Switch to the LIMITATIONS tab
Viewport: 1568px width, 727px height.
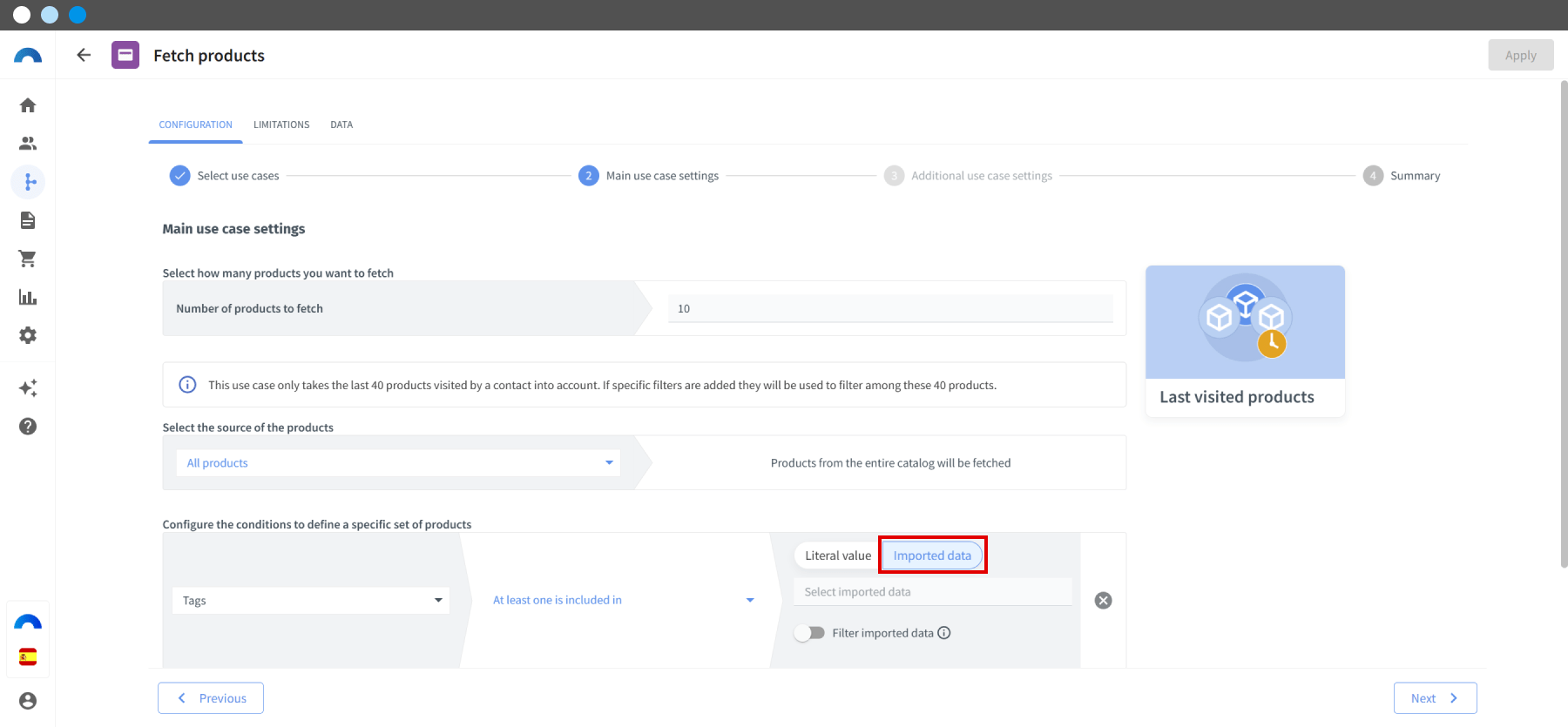pos(281,125)
